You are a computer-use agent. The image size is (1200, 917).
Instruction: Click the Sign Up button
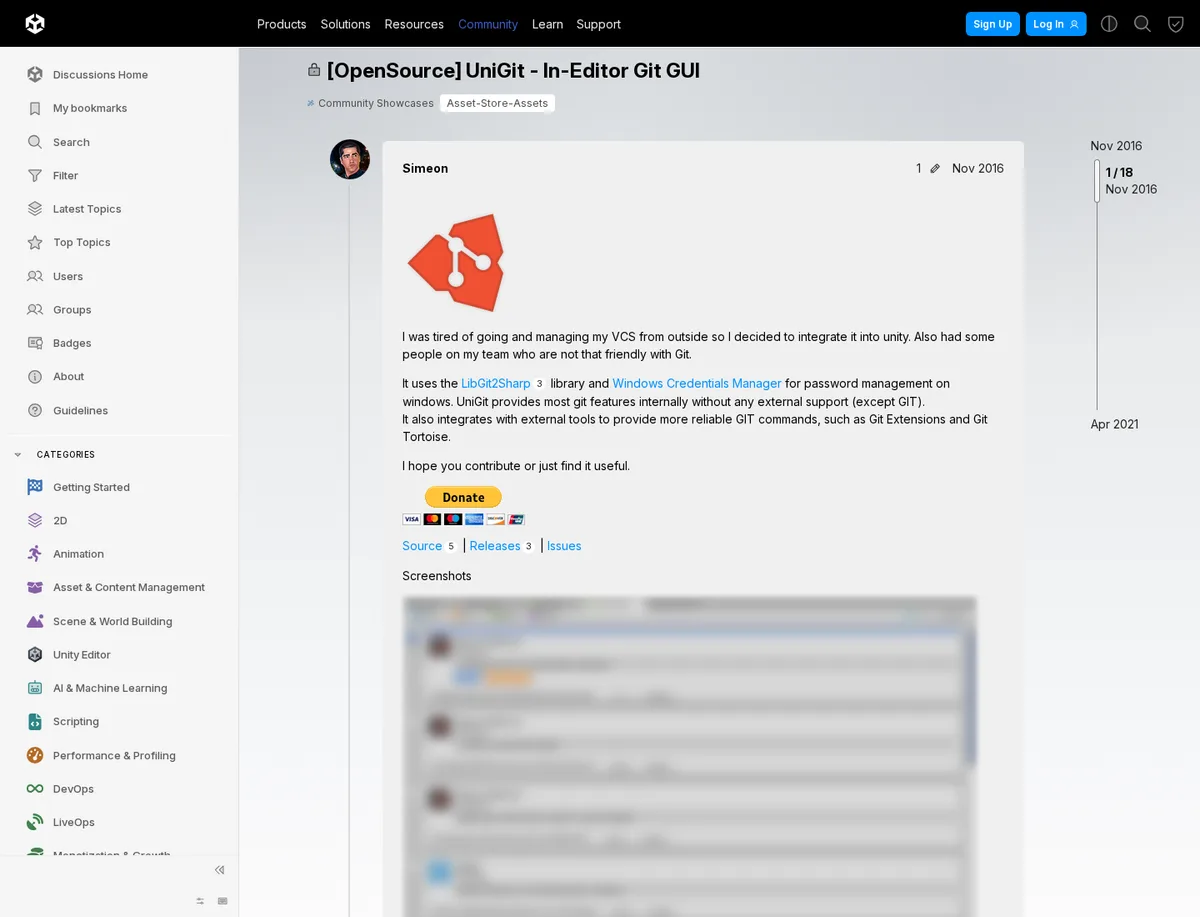point(993,24)
